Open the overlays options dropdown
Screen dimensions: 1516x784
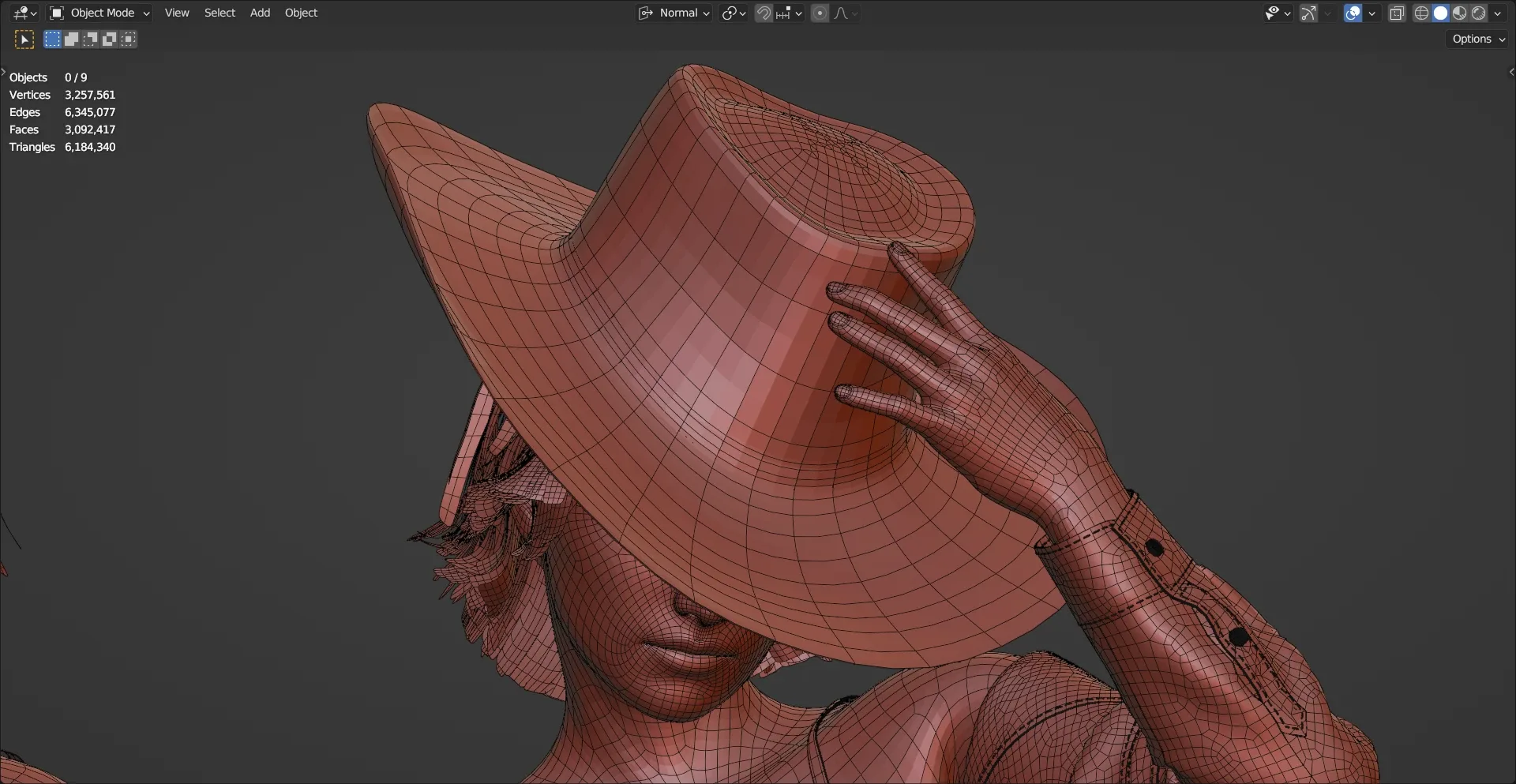pos(1372,13)
